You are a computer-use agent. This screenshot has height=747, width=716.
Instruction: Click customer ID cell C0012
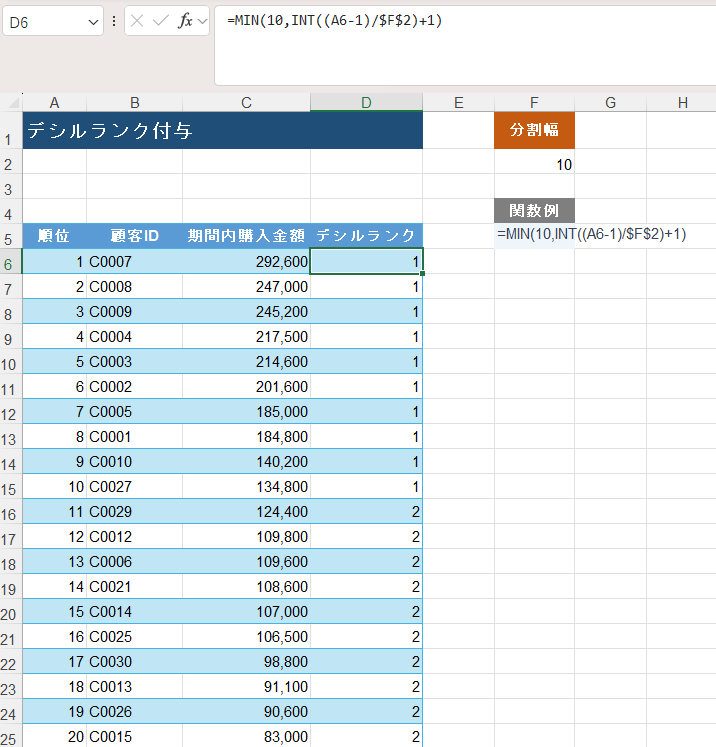(134, 536)
